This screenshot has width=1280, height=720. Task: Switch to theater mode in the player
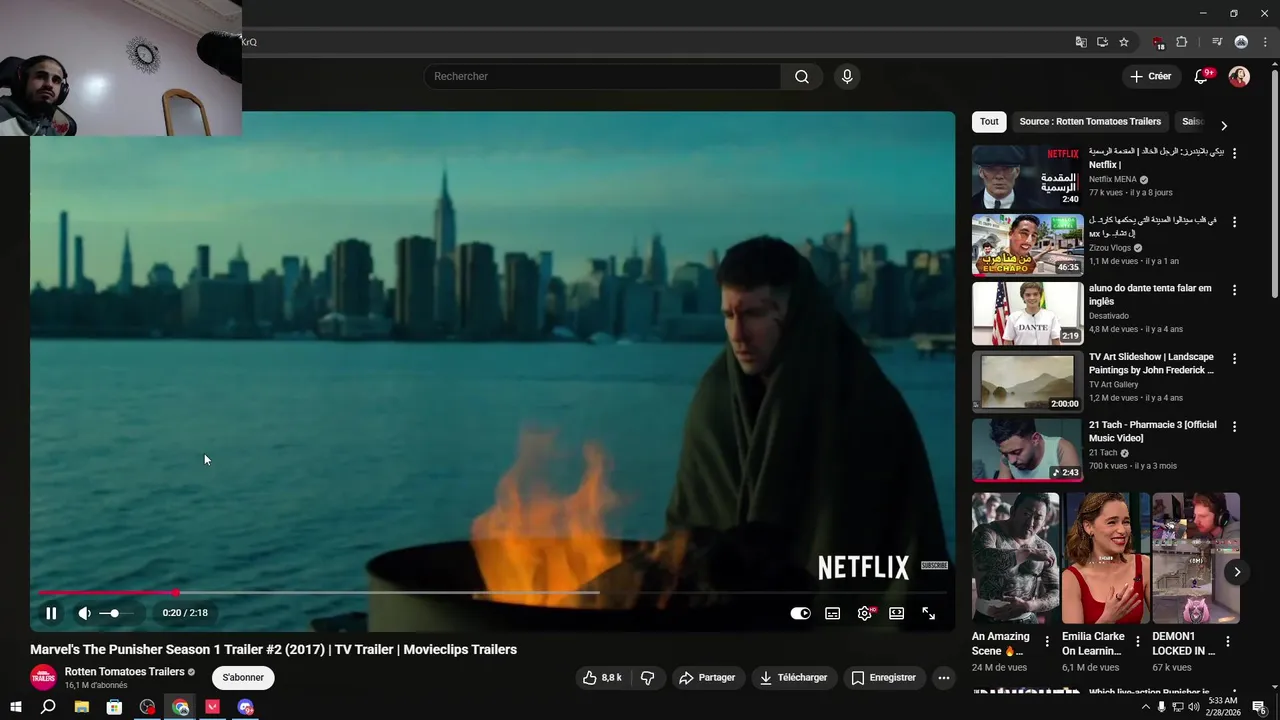[897, 613]
